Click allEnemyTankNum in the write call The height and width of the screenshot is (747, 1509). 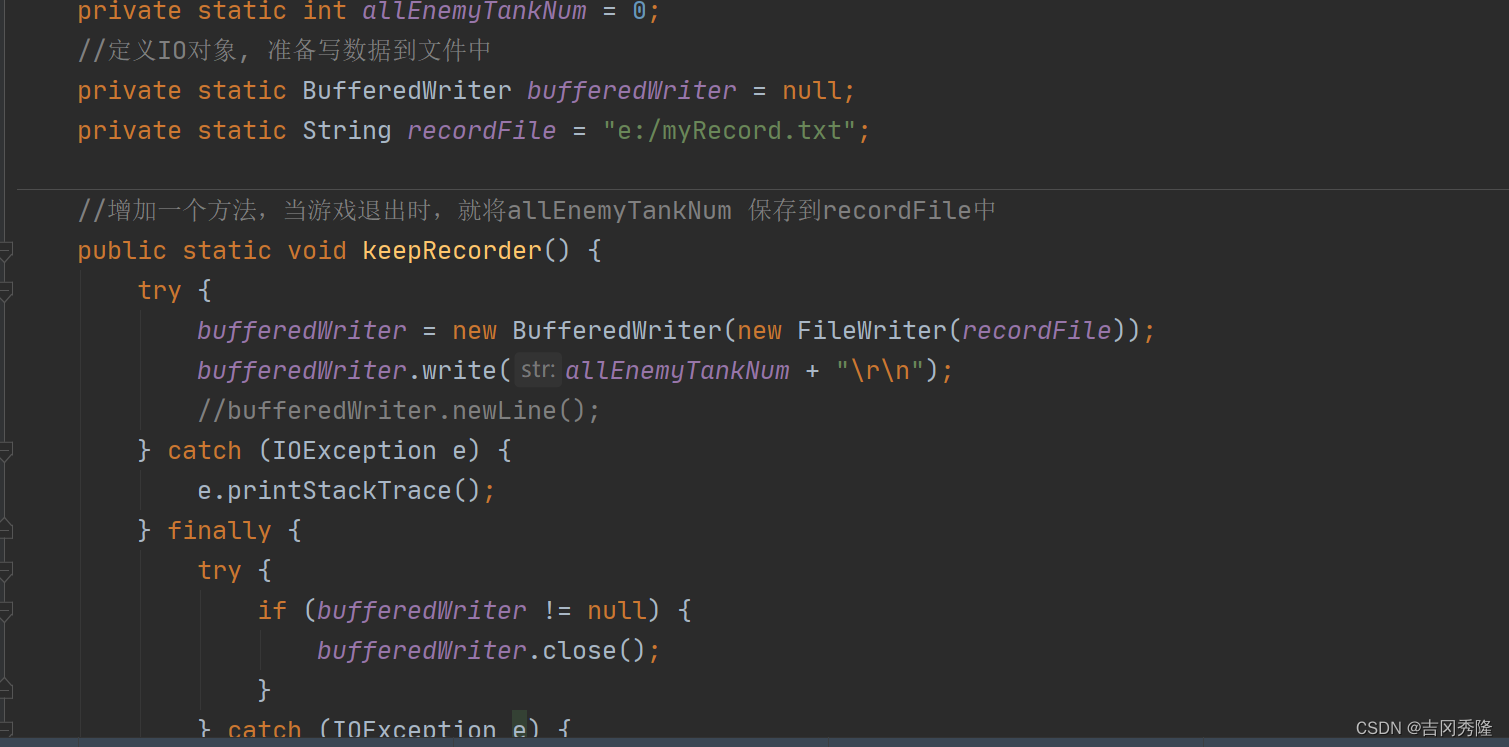coord(677,370)
